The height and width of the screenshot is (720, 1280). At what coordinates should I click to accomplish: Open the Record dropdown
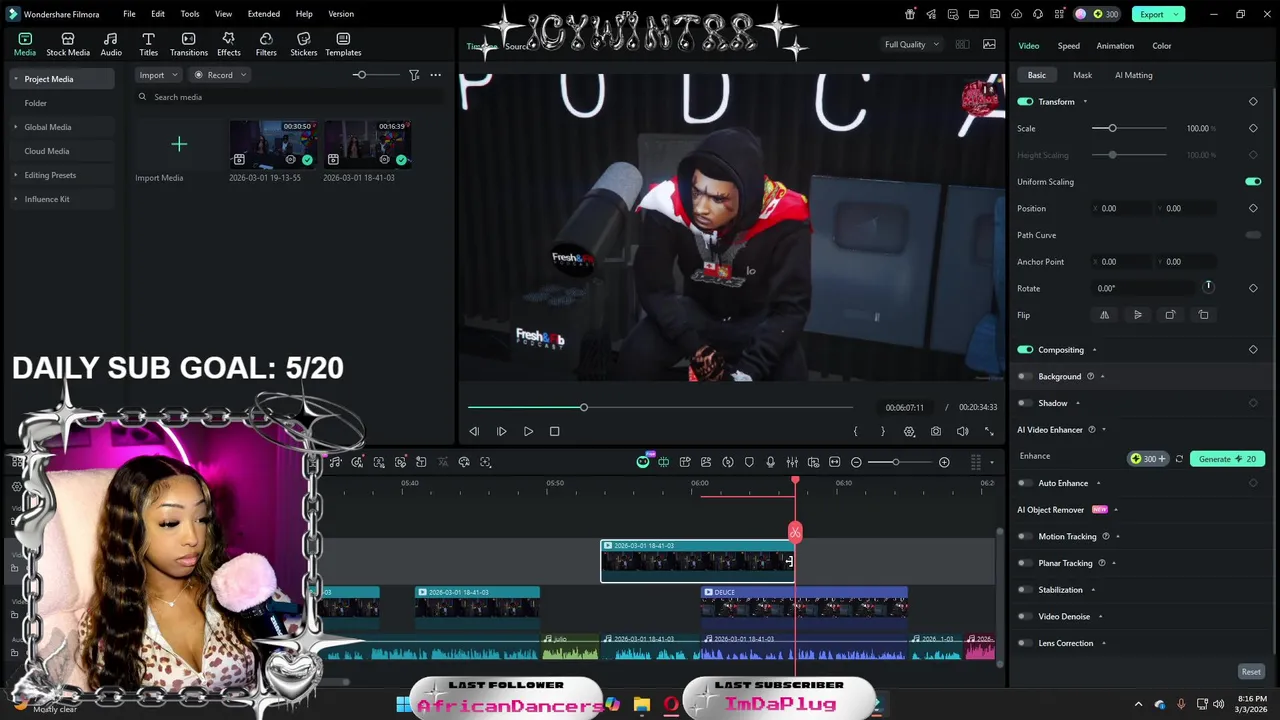tap(220, 75)
